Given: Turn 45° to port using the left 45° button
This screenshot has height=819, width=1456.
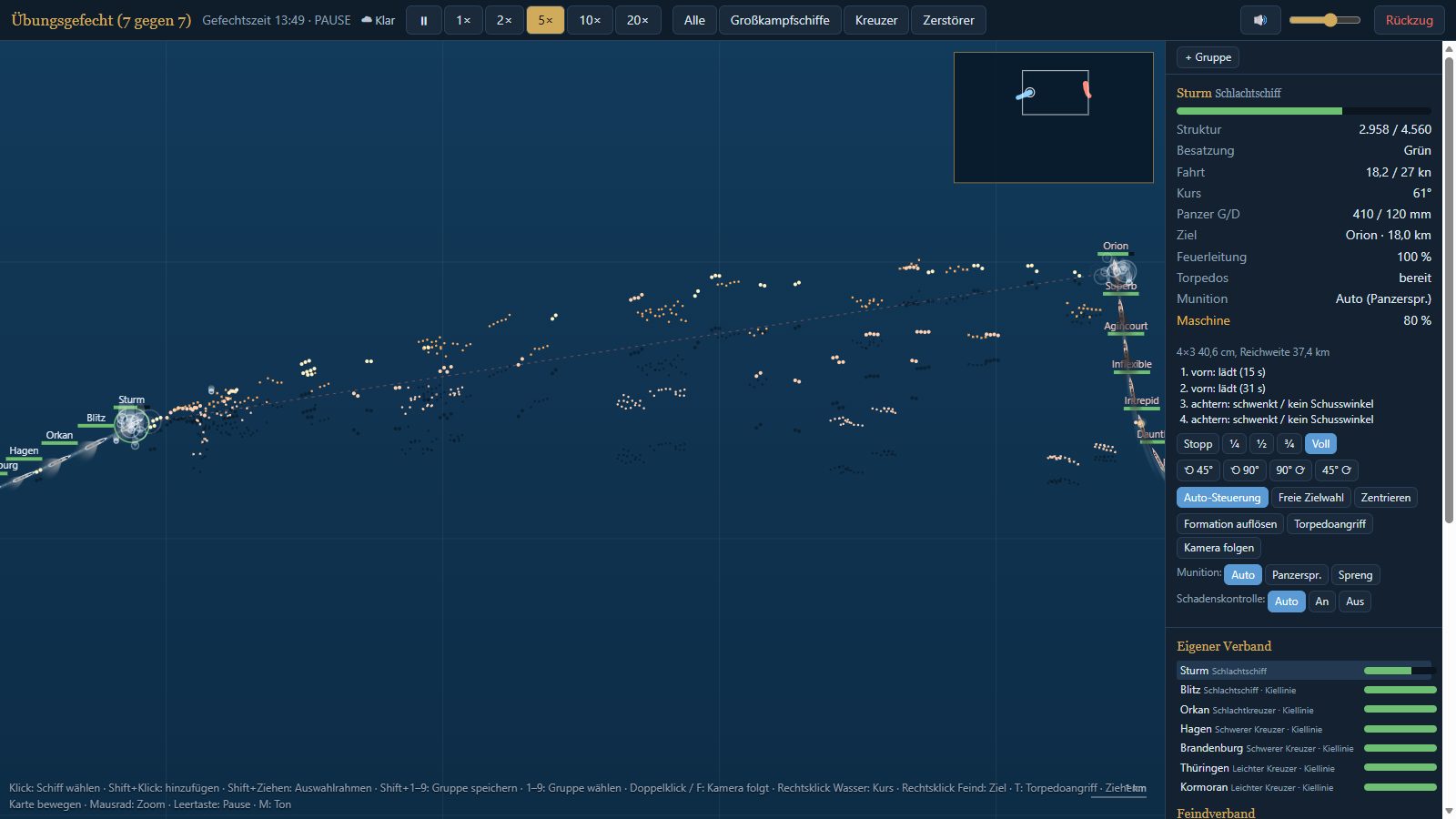Looking at the screenshot, I should point(1198,470).
